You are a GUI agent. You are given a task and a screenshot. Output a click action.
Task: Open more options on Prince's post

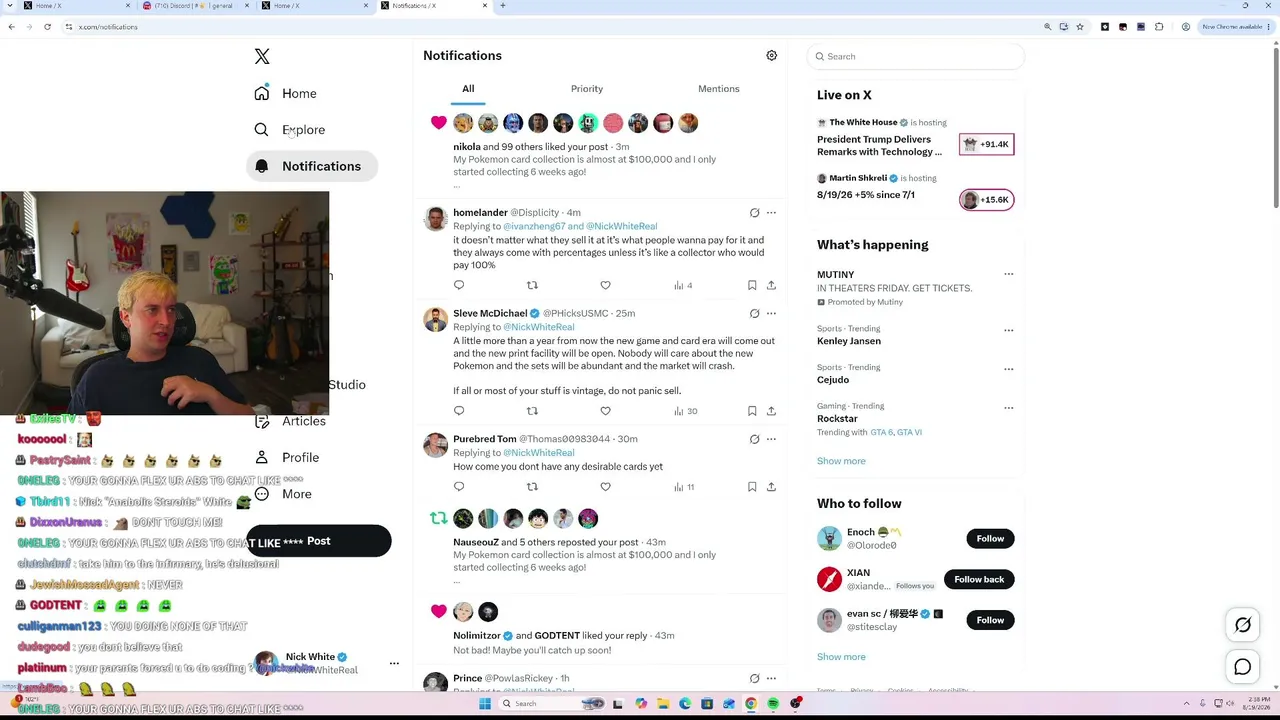(771, 679)
